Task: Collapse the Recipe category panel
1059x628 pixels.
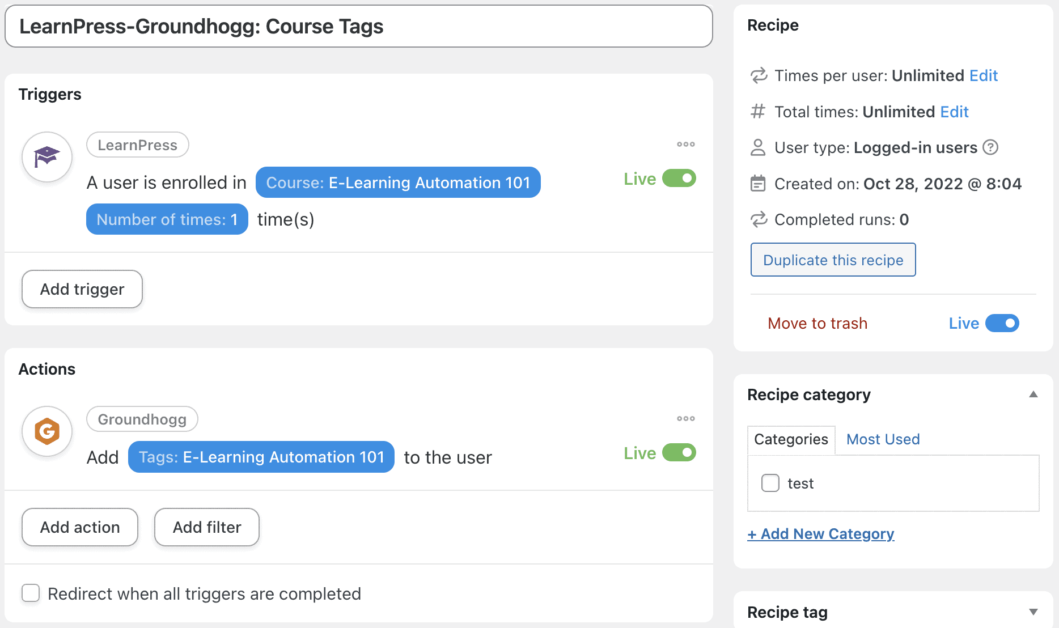Action: (x=1033, y=394)
